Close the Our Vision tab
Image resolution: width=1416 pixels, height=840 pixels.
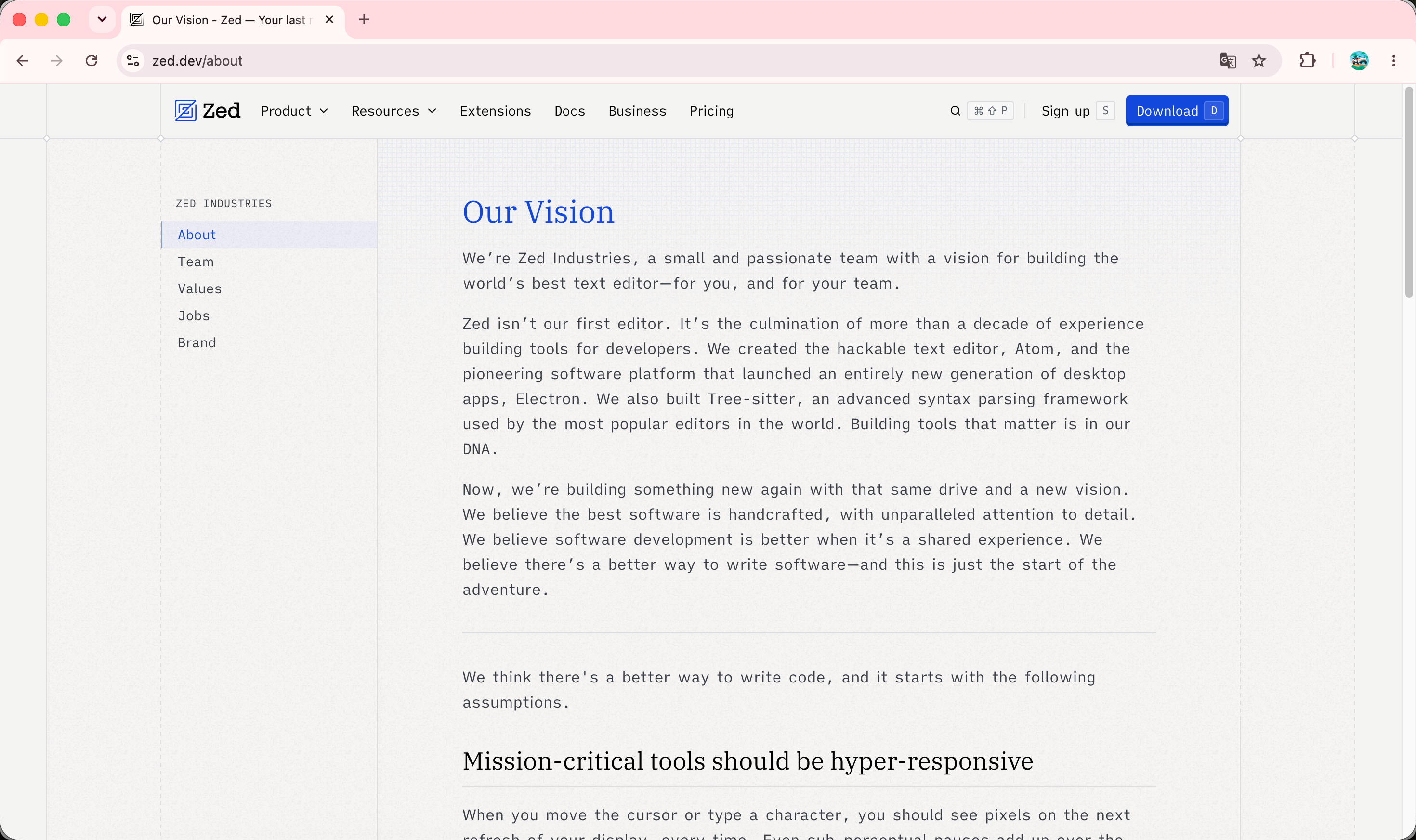(x=329, y=20)
